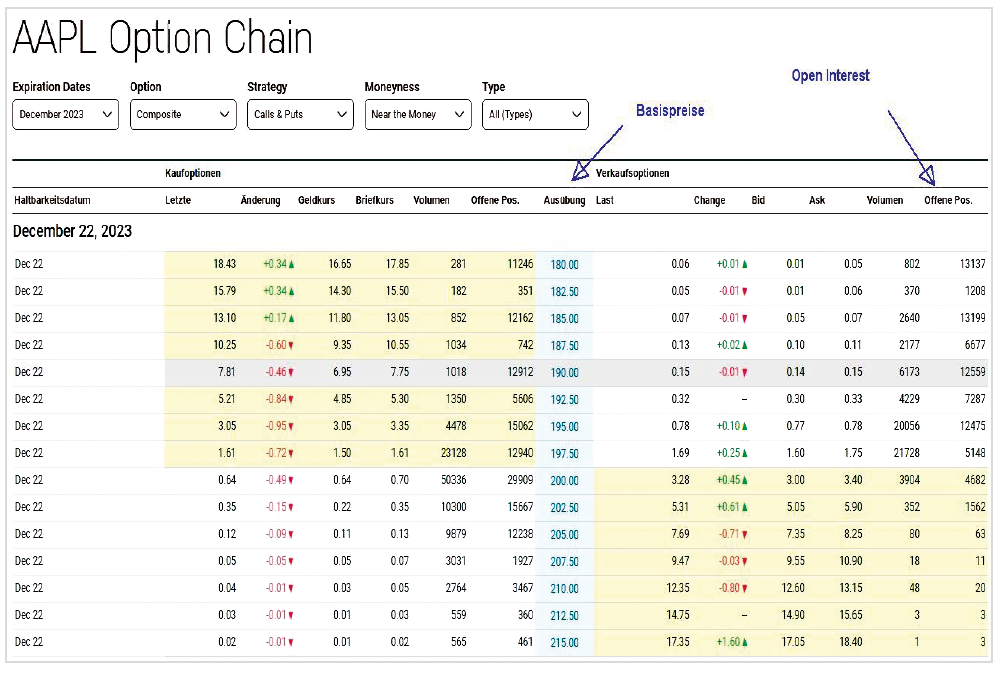
Task: Open strike price 197.50
Action: [x=564, y=453]
